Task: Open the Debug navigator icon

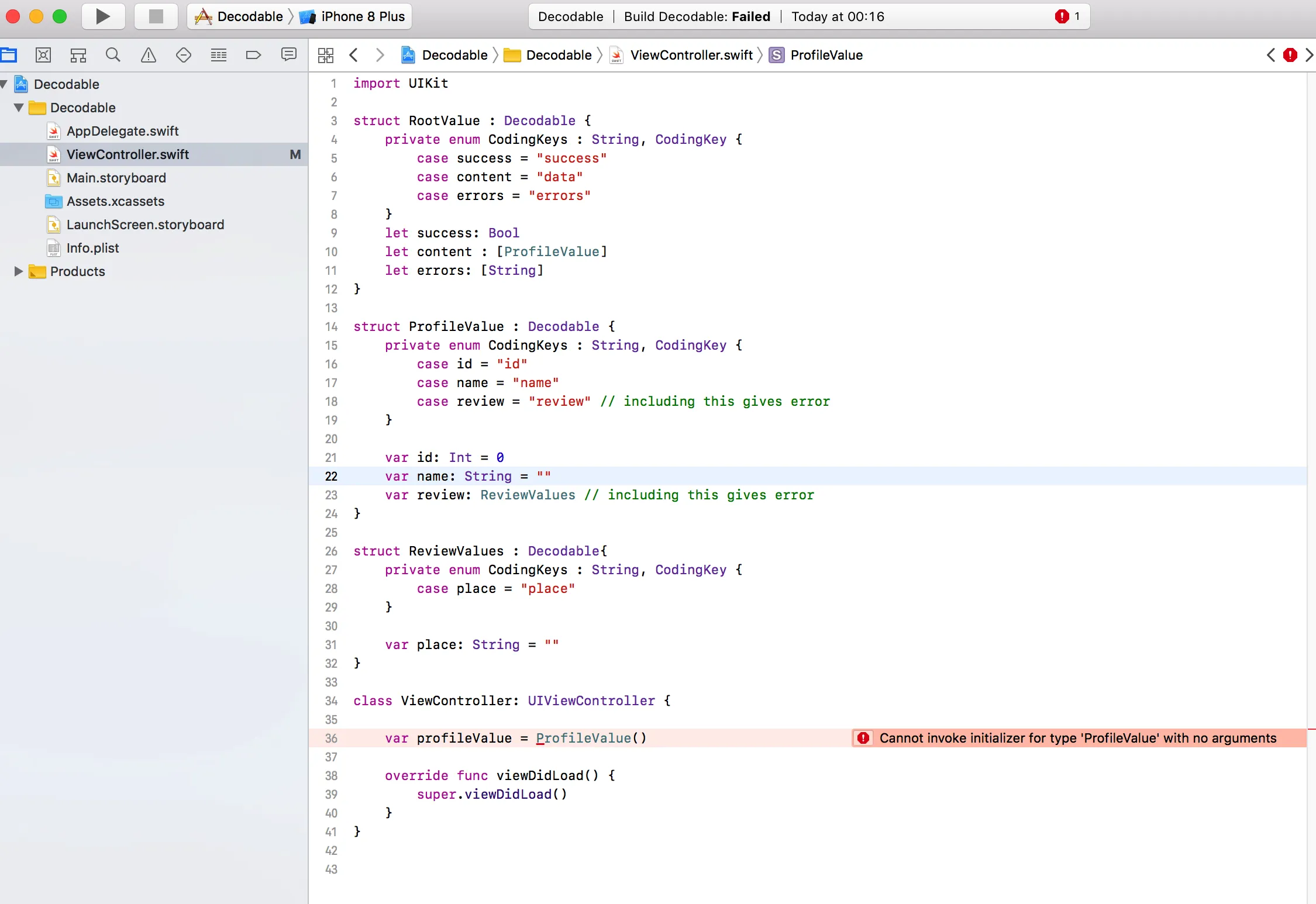Action: 219,55
